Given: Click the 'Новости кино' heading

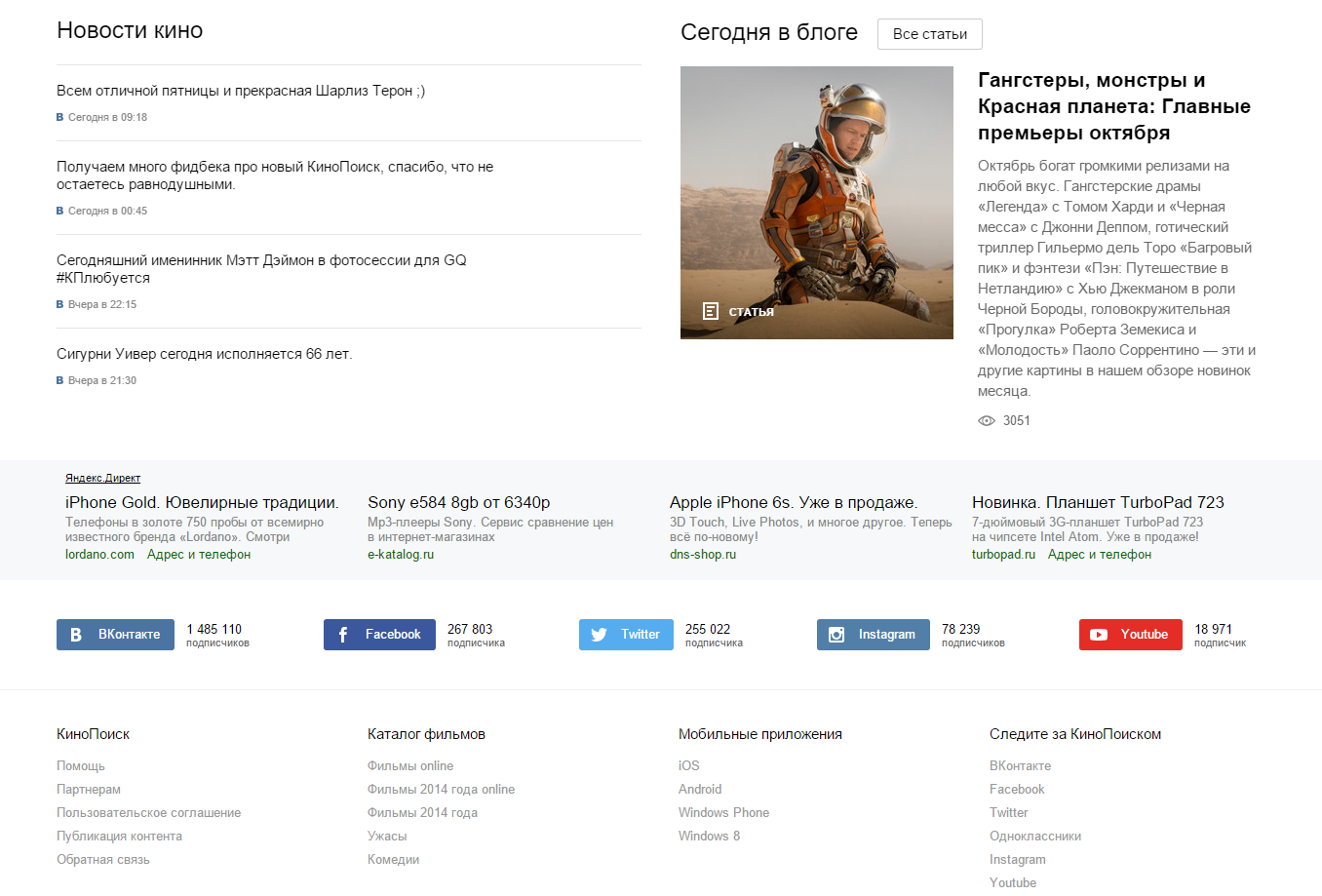Looking at the screenshot, I should coord(130,30).
